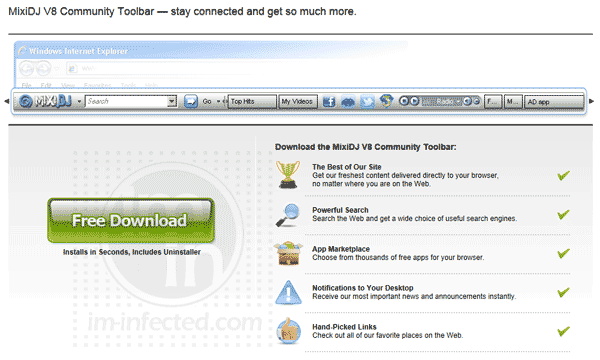Screen dimensions: 600x360
Task: Click the 'The Best of Our Site' heading
Action: coord(347,167)
